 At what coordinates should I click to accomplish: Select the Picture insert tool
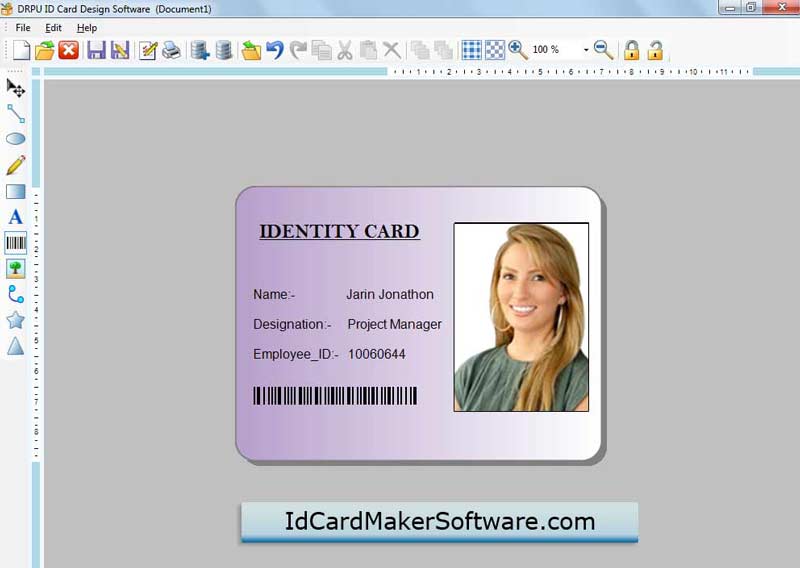16,268
